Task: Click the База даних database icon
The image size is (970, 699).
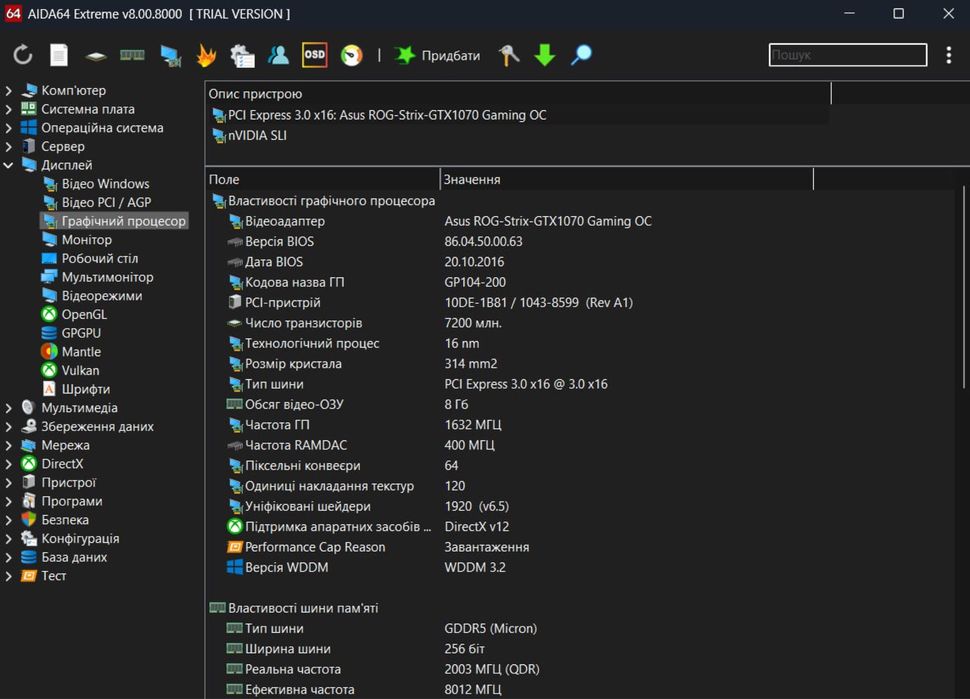Action: (29, 557)
